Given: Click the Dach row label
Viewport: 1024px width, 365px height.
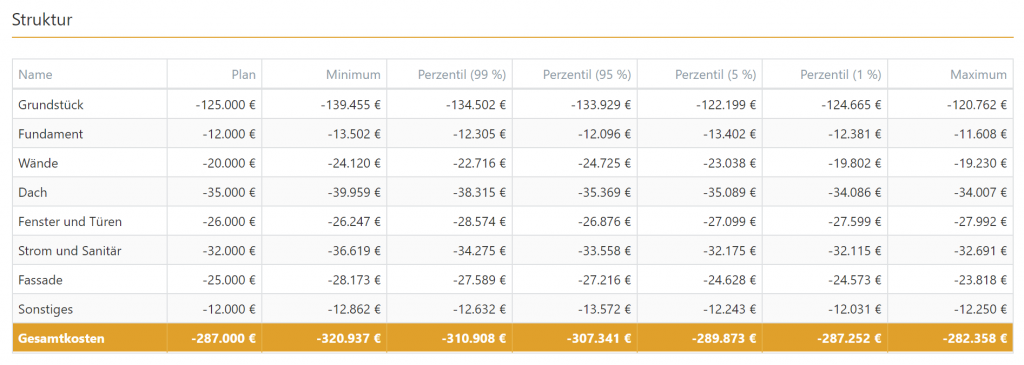Looking at the screenshot, I should [x=33, y=193].
